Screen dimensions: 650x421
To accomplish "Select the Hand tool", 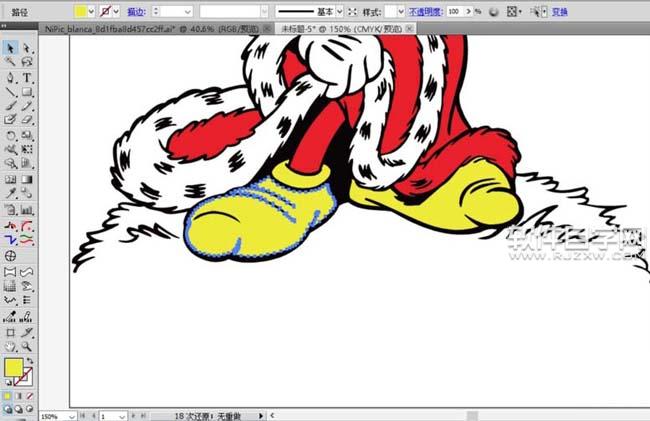I will coord(10,346).
